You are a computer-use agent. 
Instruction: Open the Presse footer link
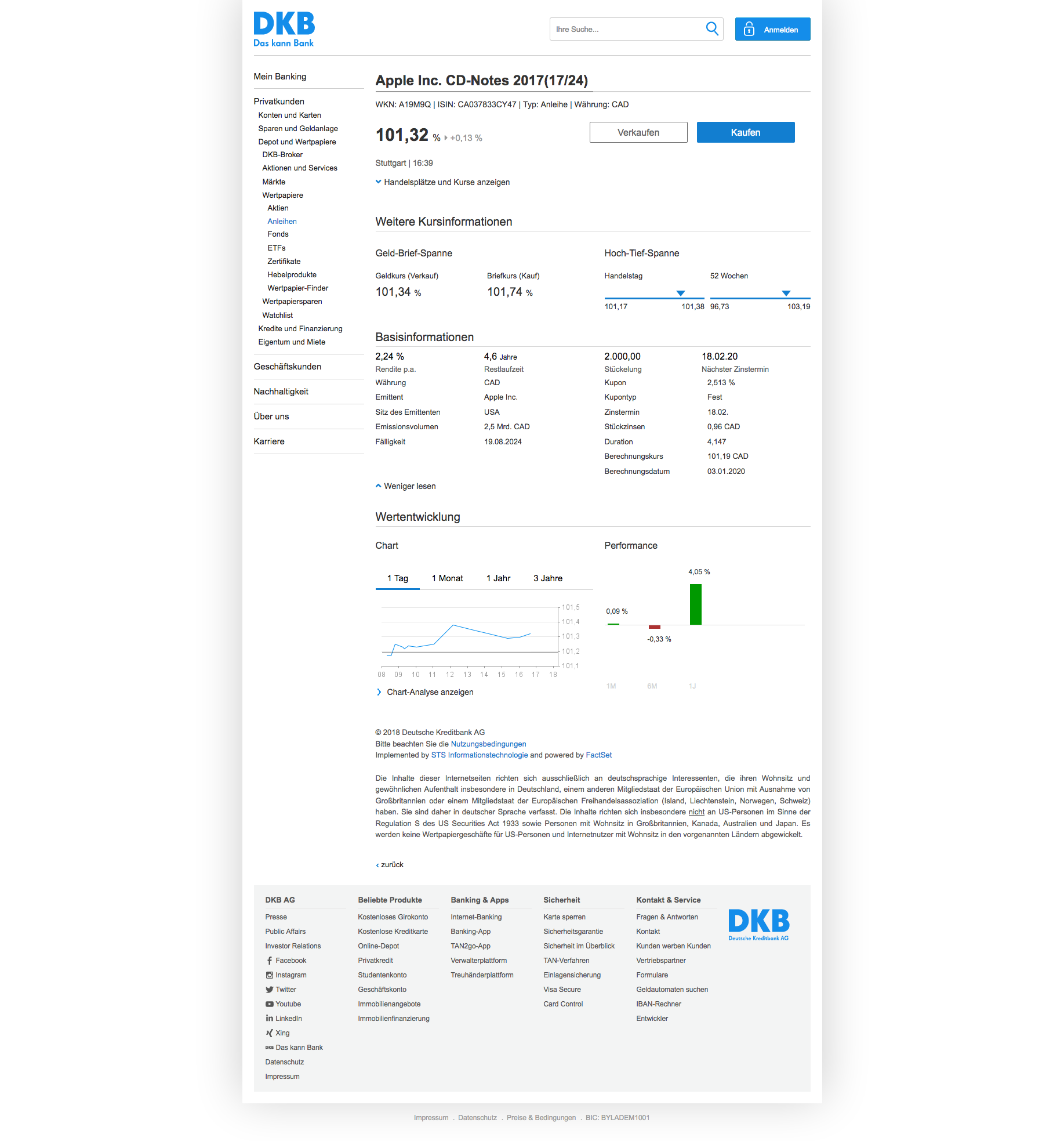[x=276, y=917]
